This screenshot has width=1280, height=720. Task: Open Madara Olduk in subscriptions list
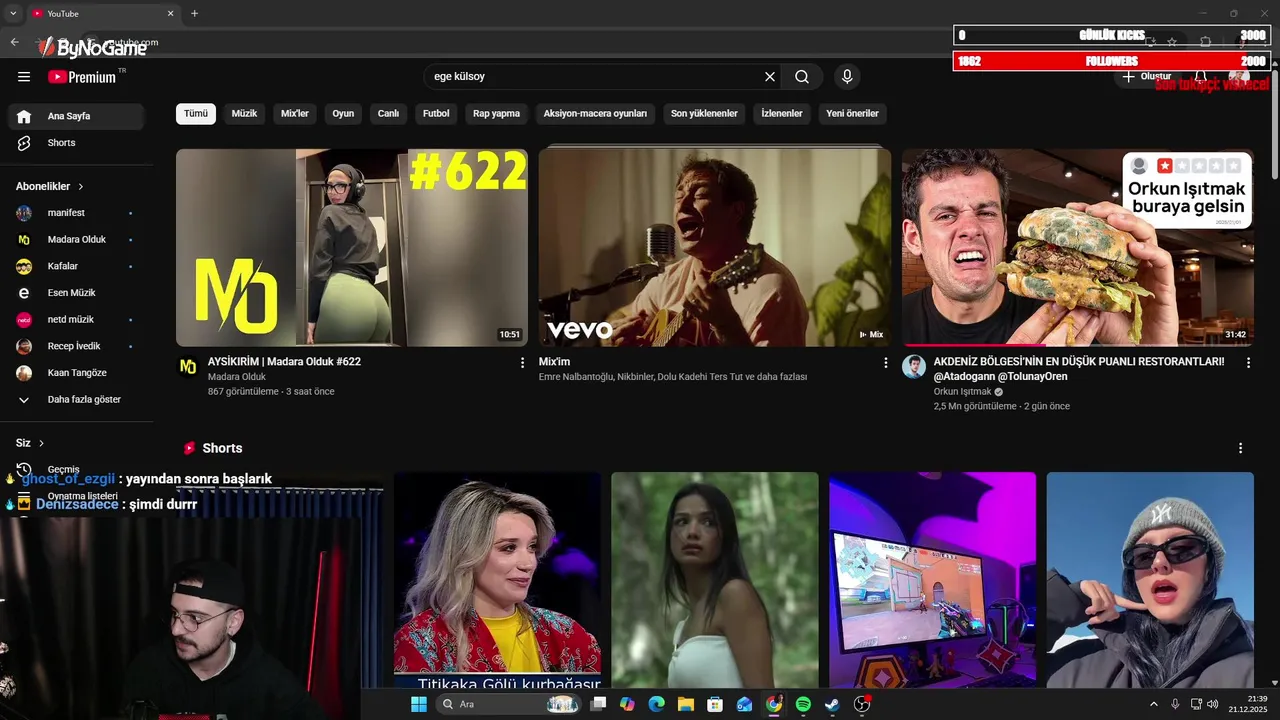pyautogui.click(x=76, y=240)
